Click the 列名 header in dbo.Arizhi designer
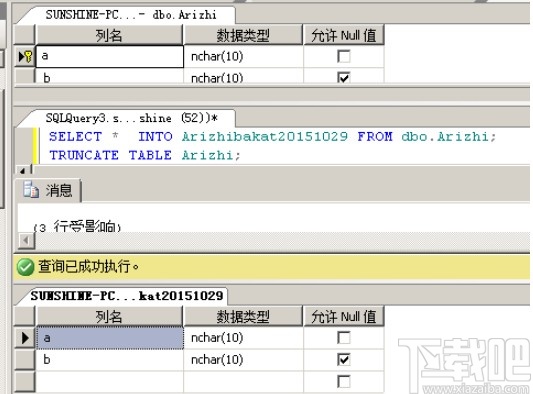 coord(109,35)
